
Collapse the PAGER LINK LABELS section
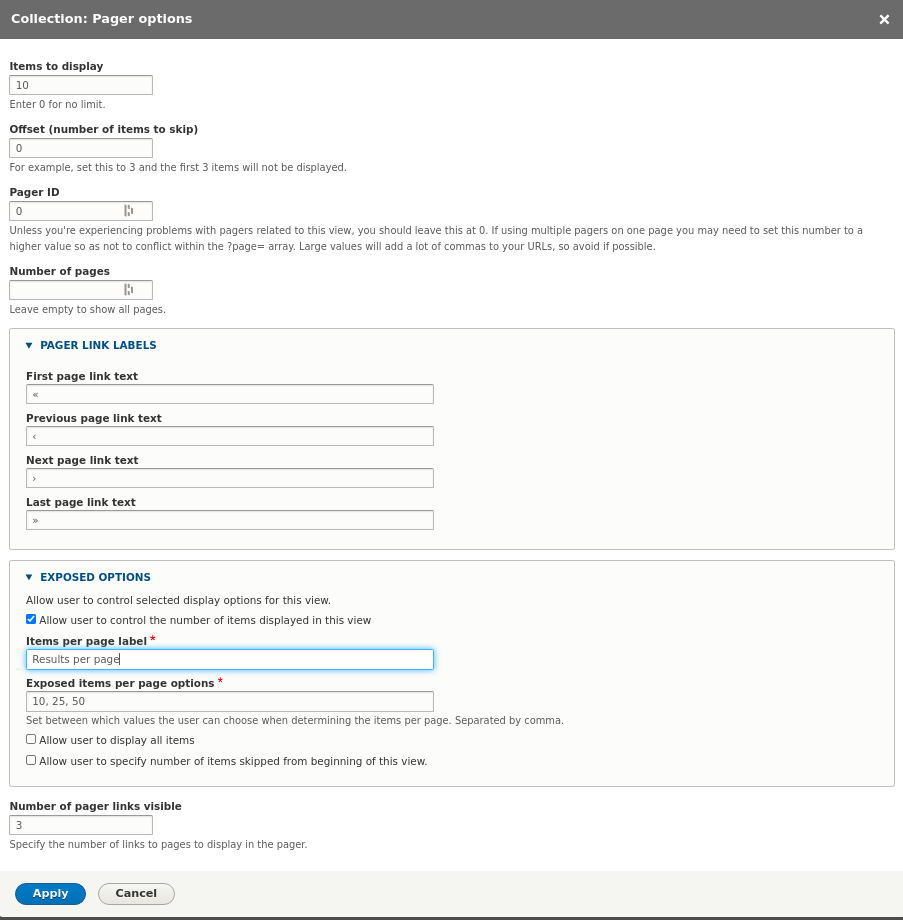click(x=98, y=345)
